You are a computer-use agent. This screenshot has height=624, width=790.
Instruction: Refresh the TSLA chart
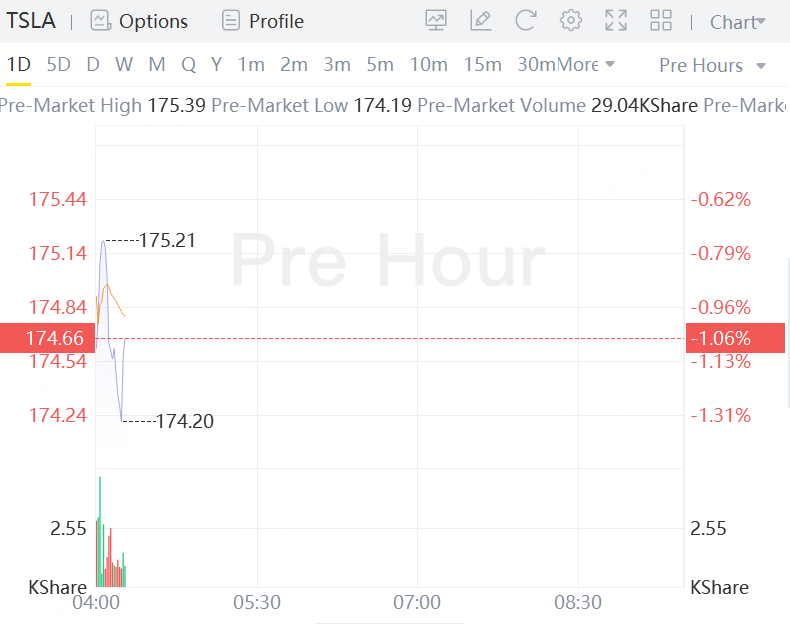coord(526,21)
